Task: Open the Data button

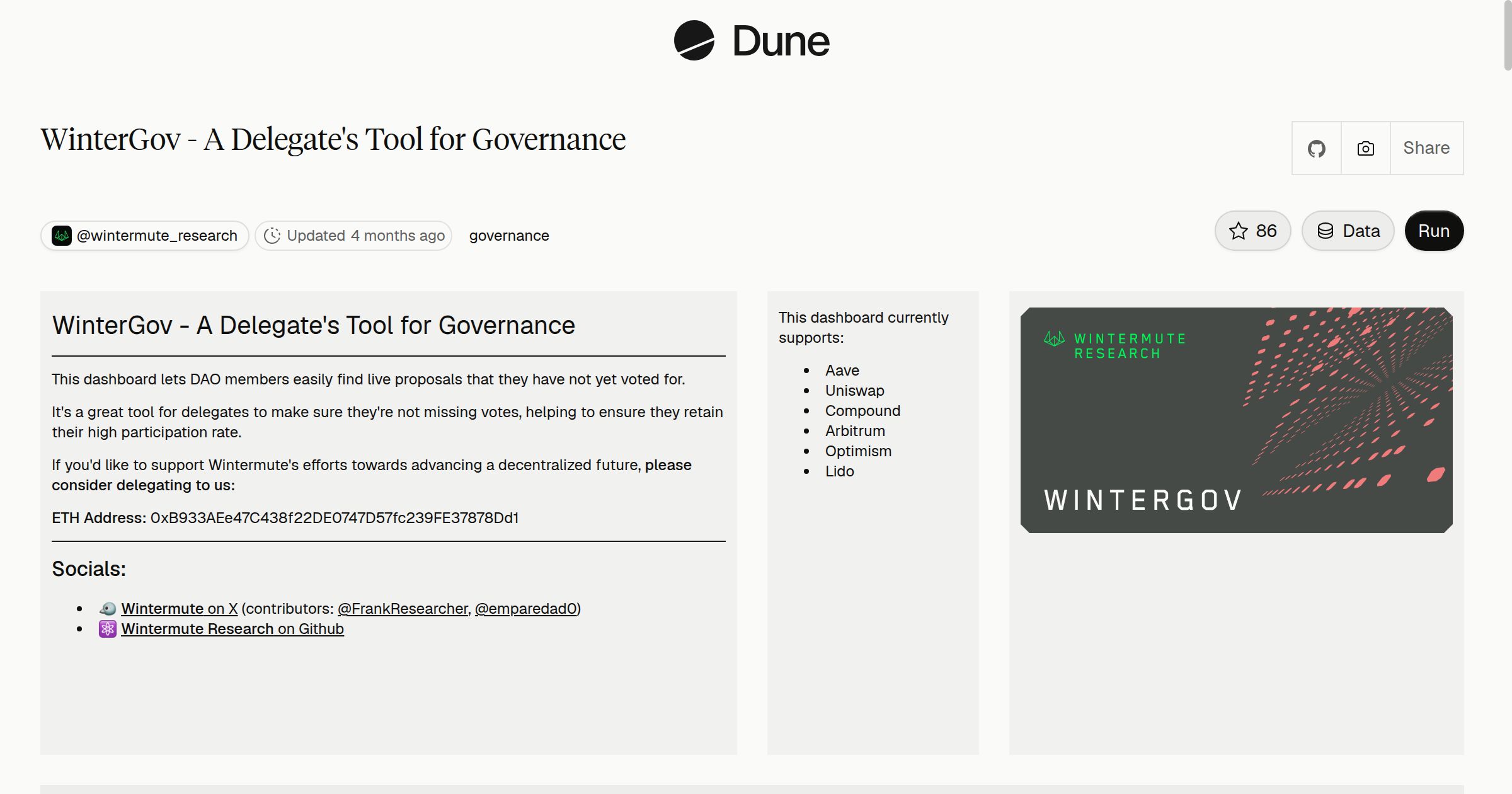Action: tap(1348, 231)
